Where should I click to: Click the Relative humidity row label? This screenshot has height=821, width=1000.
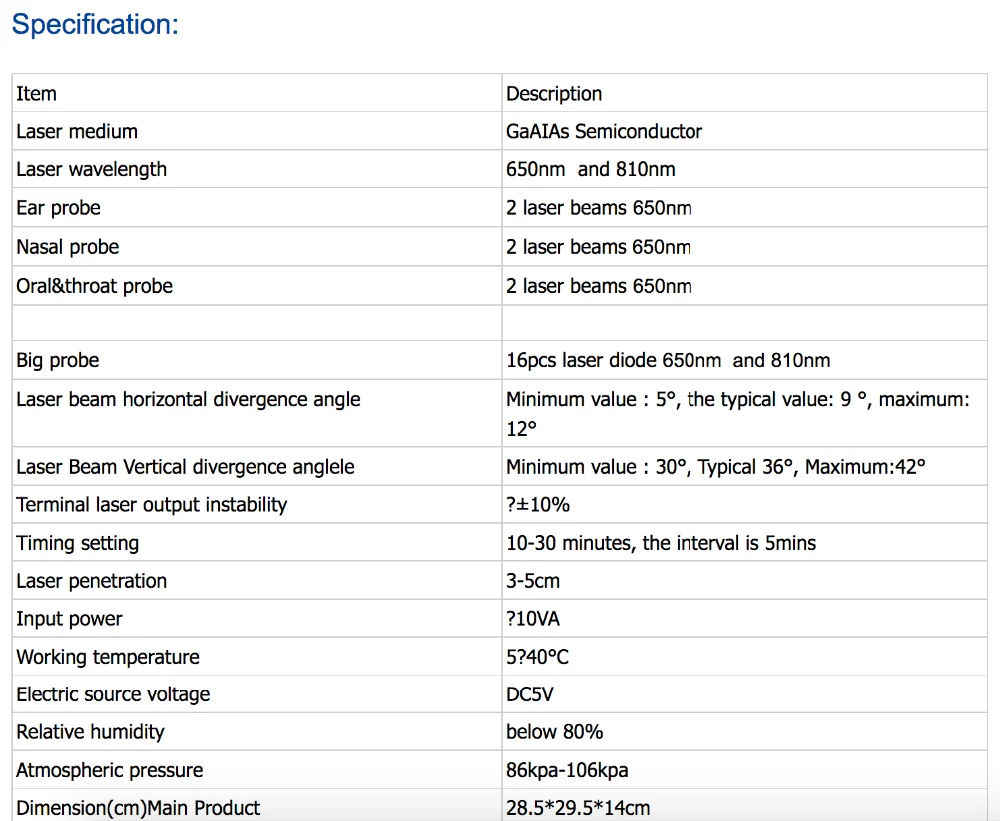point(90,732)
